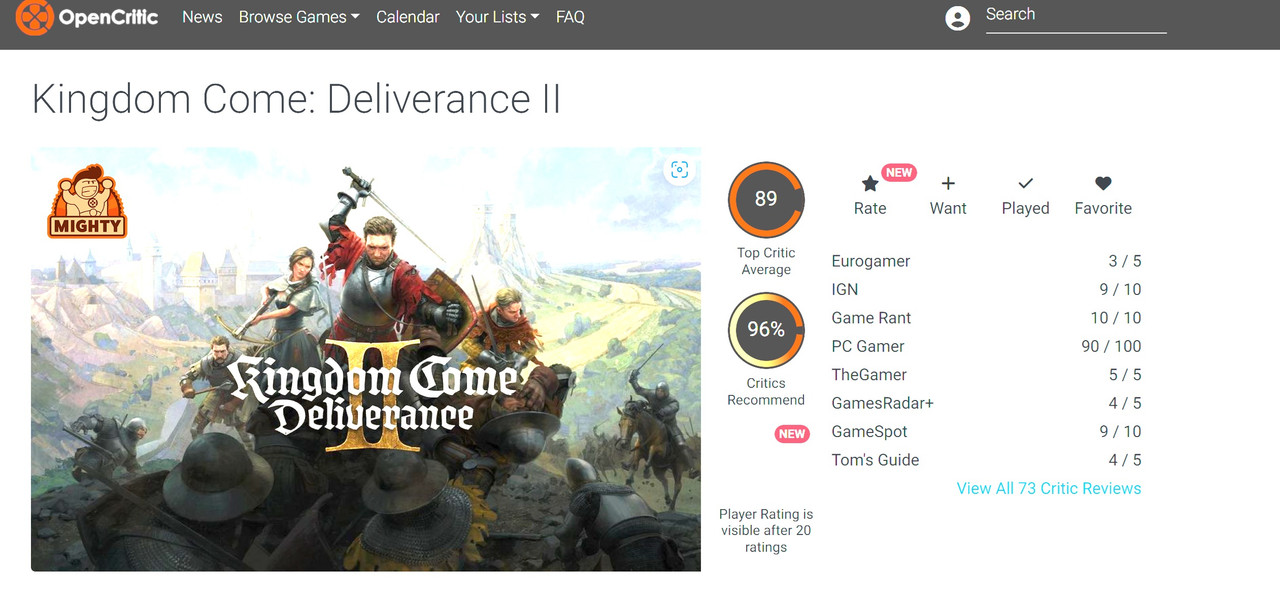Mark game as Played
1280x598 pixels.
coord(1025,195)
